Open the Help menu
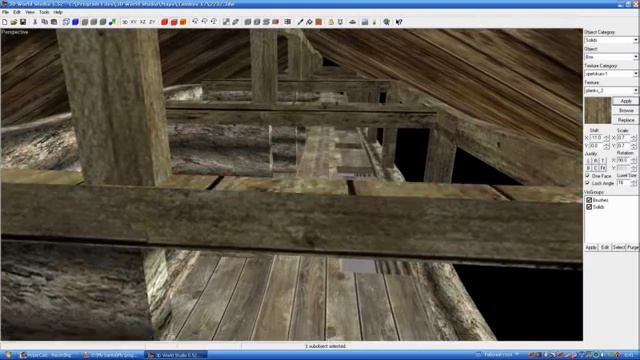This screenshot has width=640, height=360. [x=58, y=12]
